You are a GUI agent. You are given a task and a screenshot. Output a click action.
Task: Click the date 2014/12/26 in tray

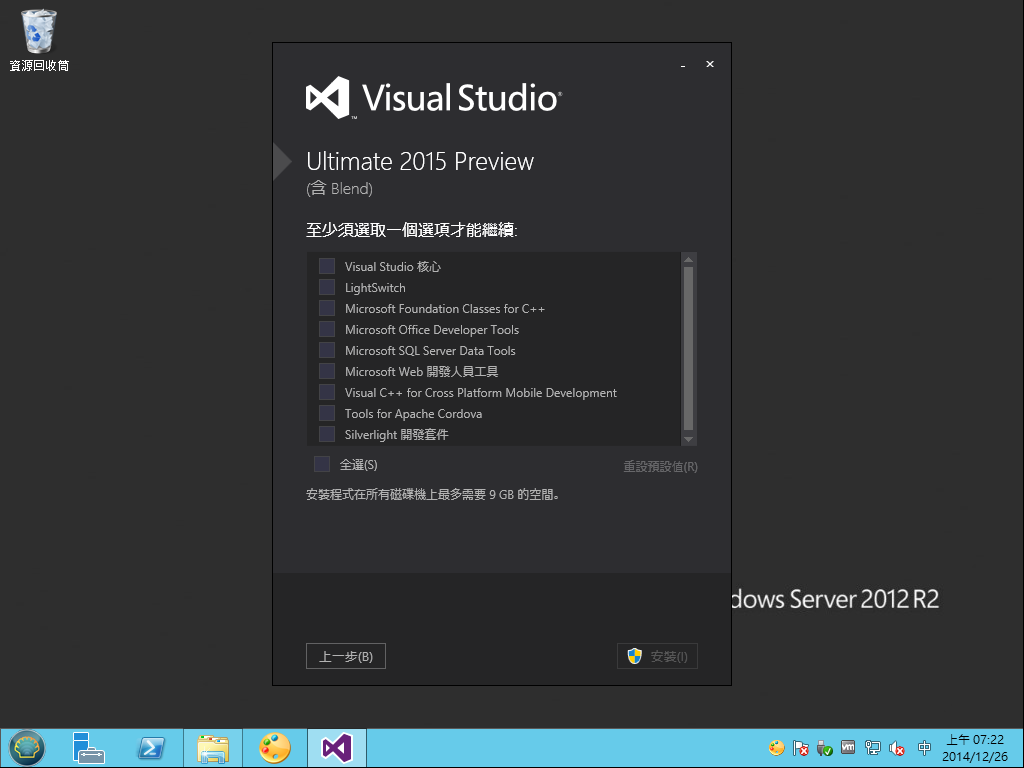point(975,757)
